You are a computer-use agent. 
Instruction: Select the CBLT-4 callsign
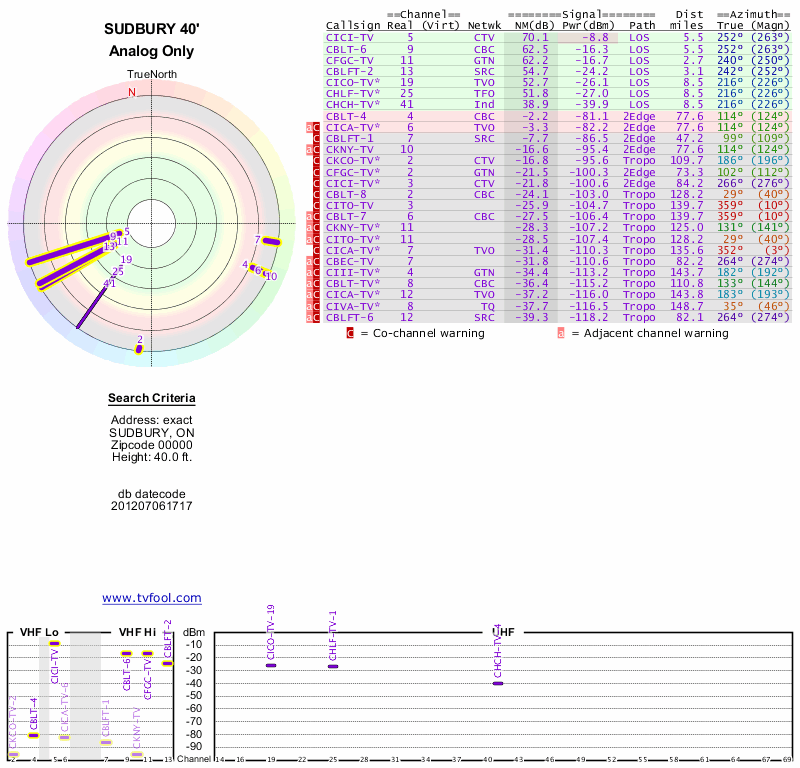click(346, 116)
